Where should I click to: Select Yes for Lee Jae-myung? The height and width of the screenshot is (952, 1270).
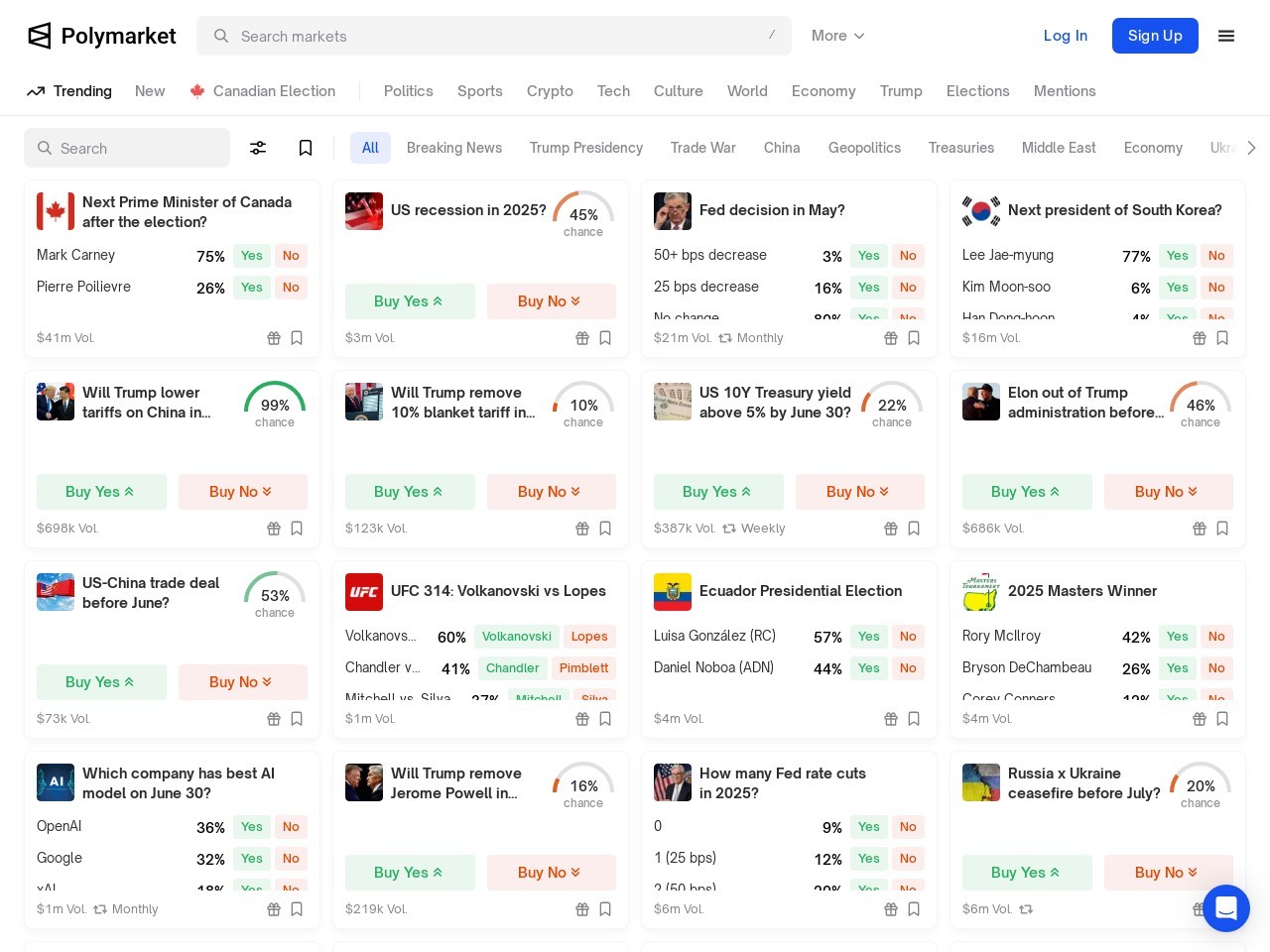tap(1178, 256)
